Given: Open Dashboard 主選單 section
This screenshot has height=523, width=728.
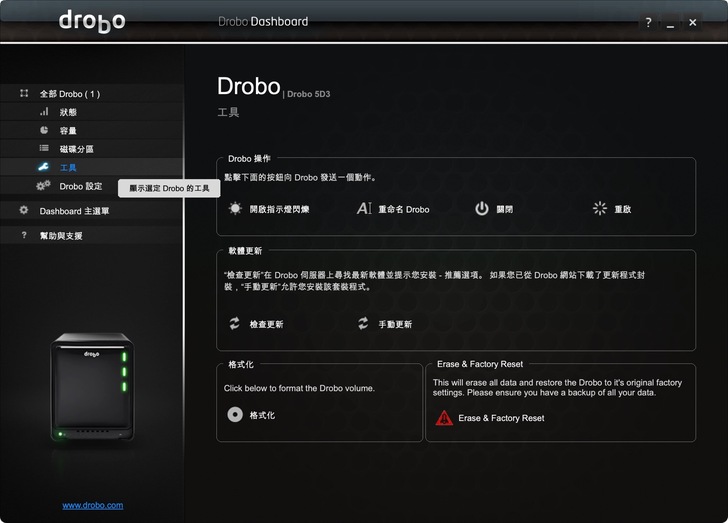Looking at the screenshot, I should click(92, 211).
